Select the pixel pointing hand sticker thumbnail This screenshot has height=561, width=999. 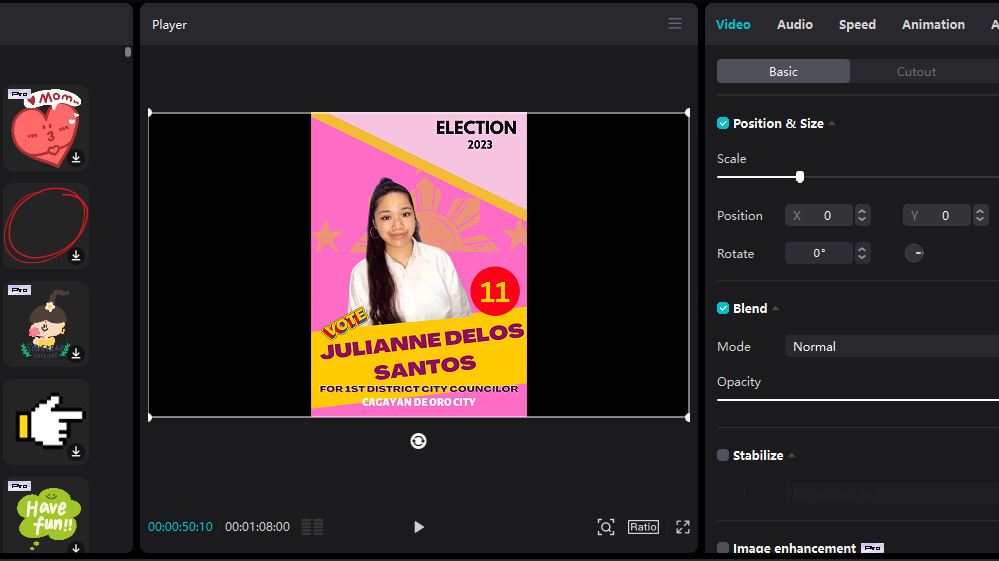tap(46, 422)
